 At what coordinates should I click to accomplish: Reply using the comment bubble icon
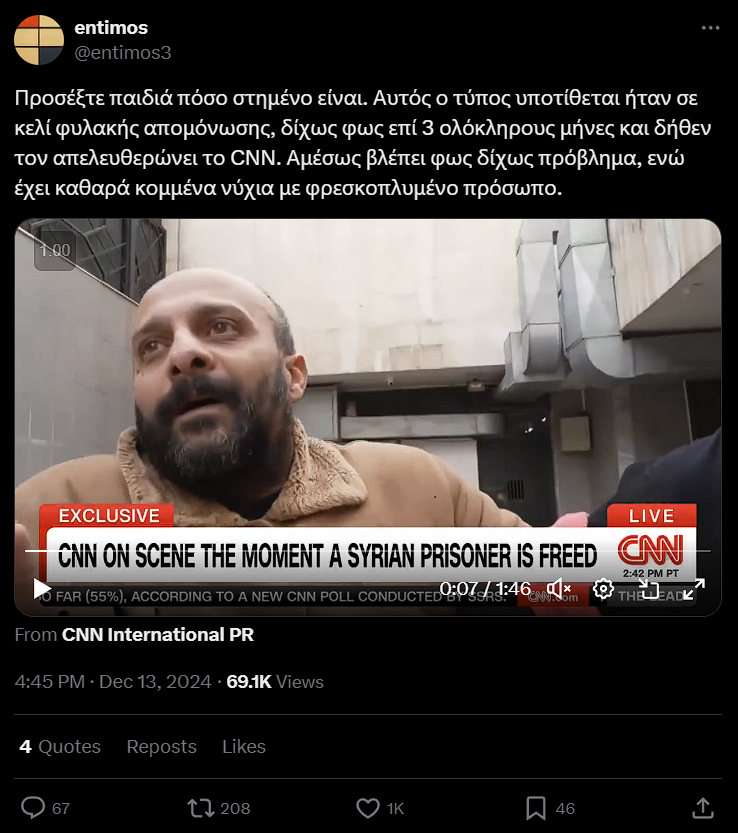[x=33, y=808]
